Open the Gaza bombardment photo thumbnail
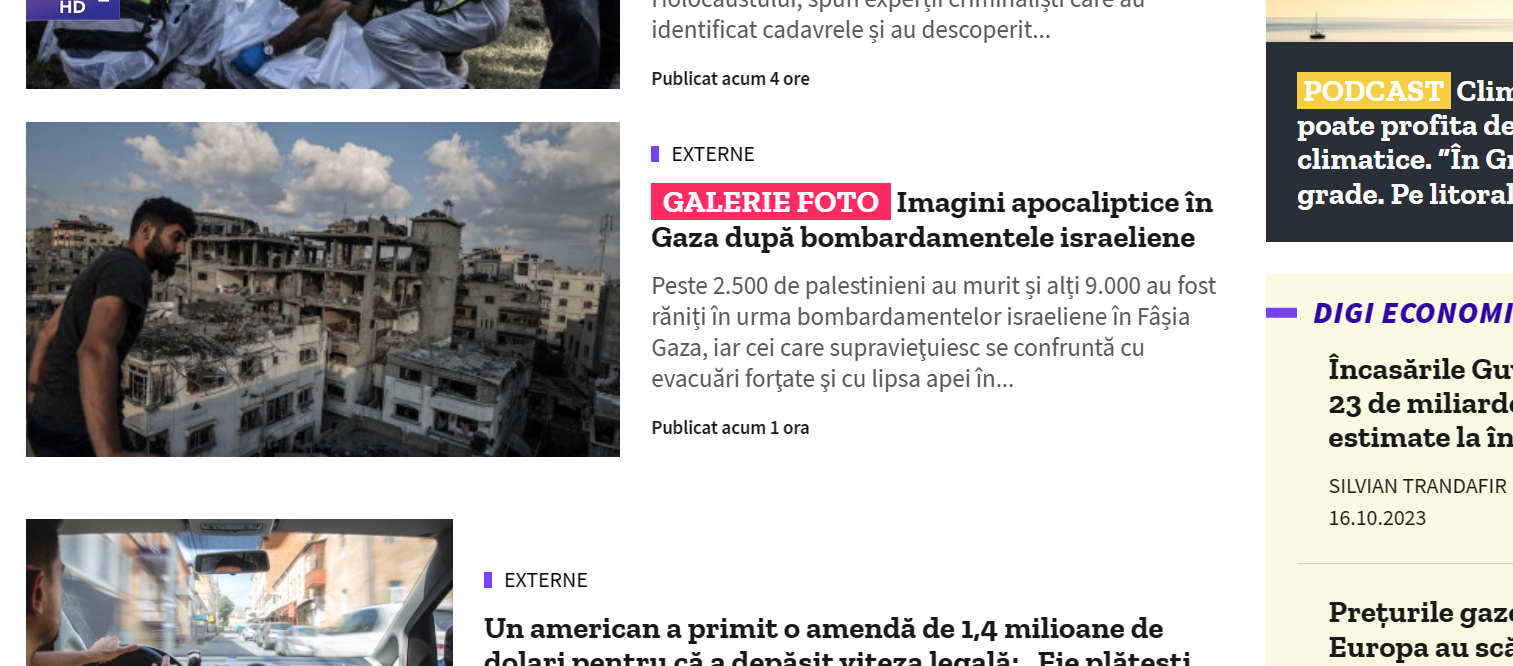The height and width of the screenshot is (666, 1513). pyautogui.click(x=323, y=289)
